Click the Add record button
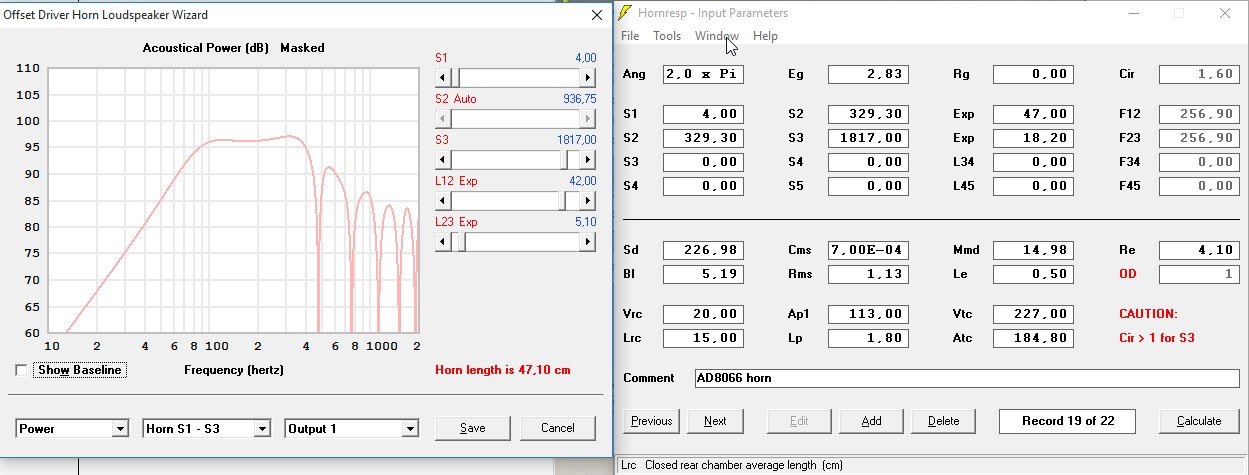Screen dimensions: 1249x475 click(871, 421)
